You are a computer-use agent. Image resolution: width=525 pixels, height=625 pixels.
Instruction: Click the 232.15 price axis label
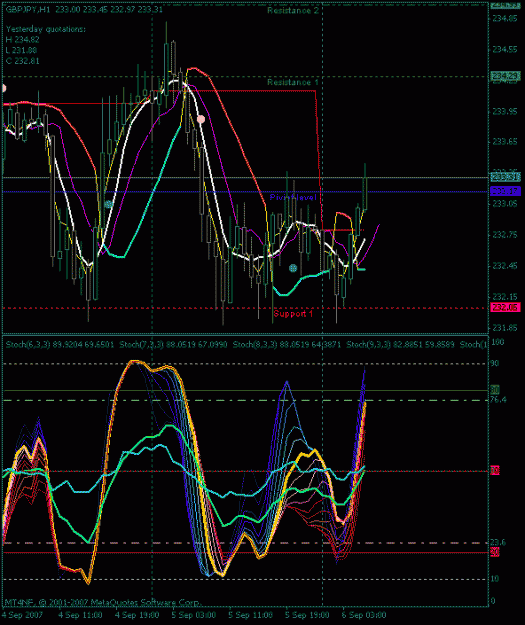(x=505, y=297)
